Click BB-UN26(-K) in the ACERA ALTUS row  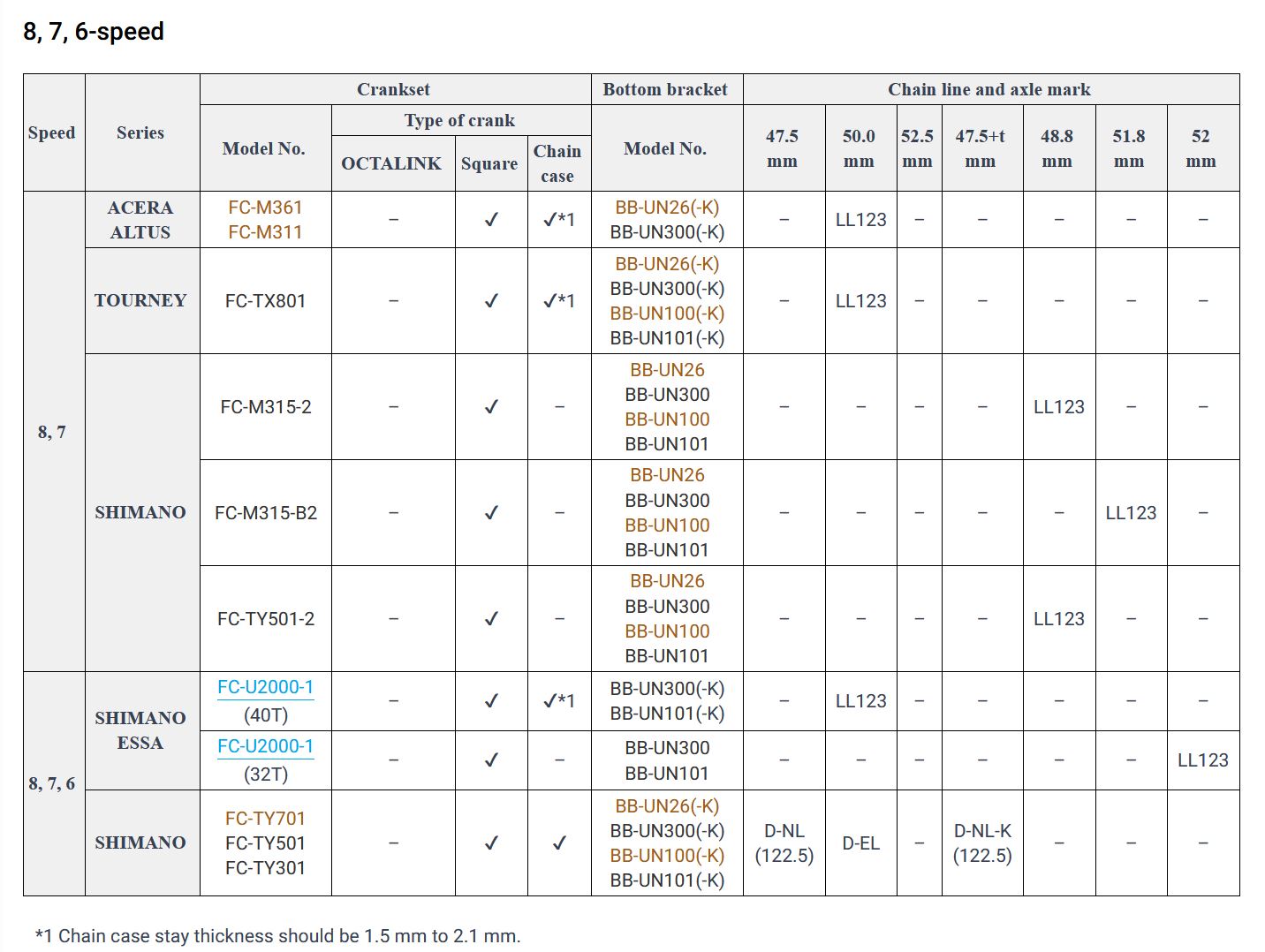pyautogui.click(x=667, y=208)
